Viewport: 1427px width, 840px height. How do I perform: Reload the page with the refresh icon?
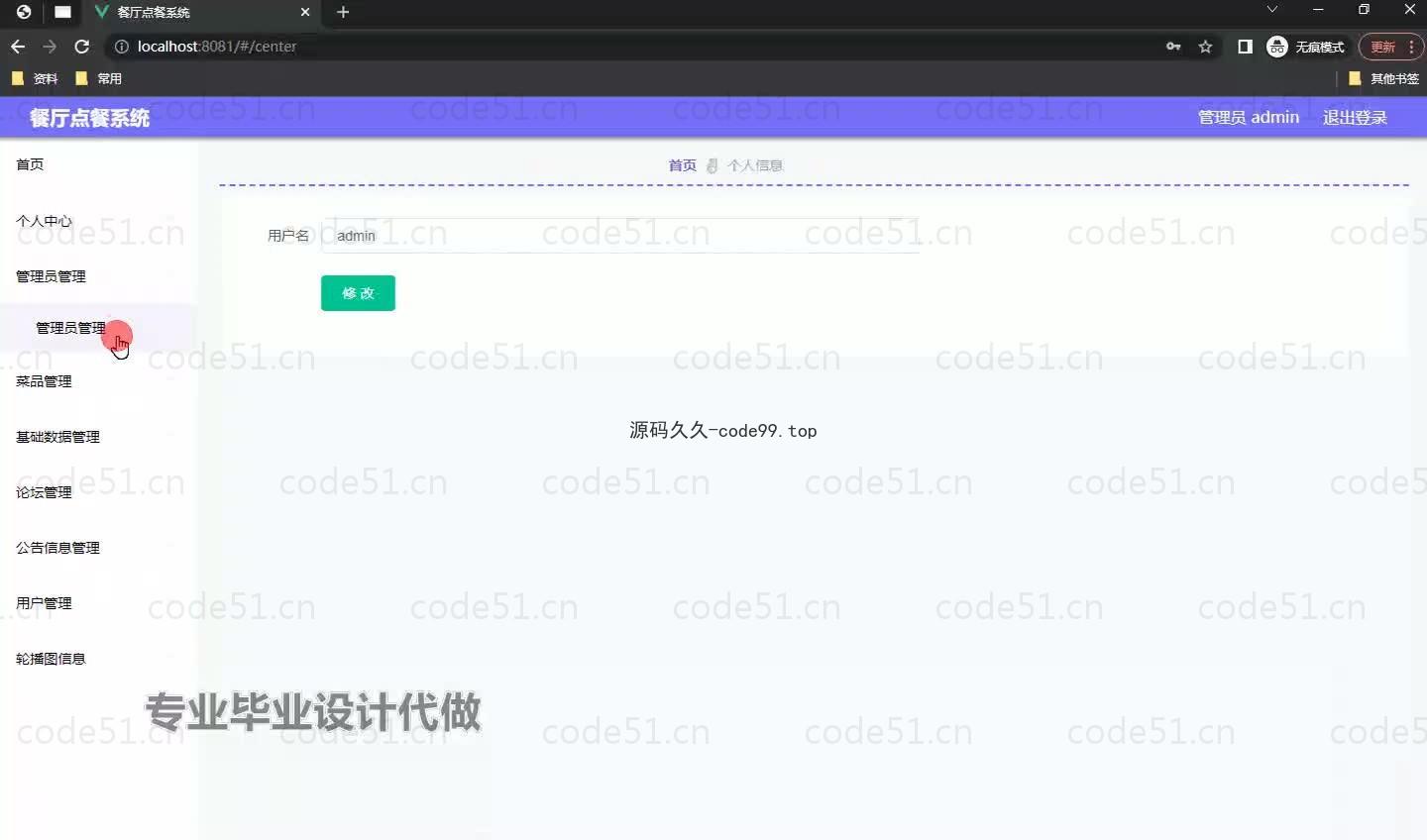82,47
